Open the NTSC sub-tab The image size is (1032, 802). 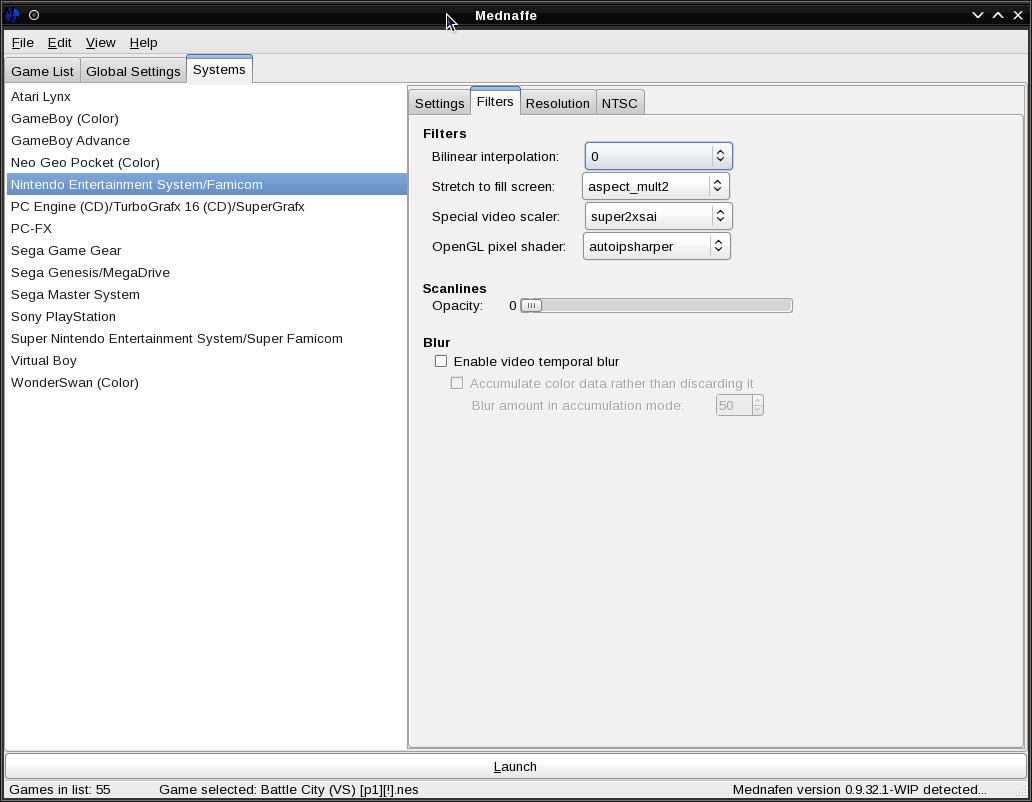(619, 103)
